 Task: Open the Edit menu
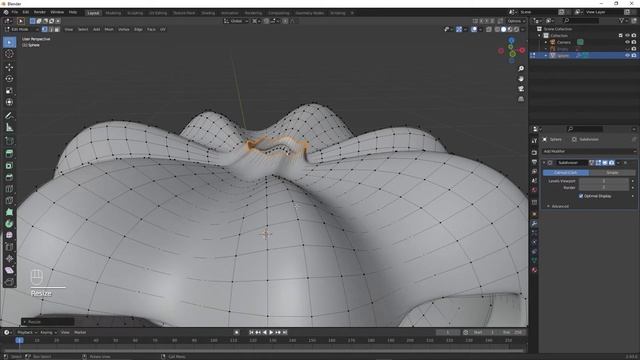26,12
